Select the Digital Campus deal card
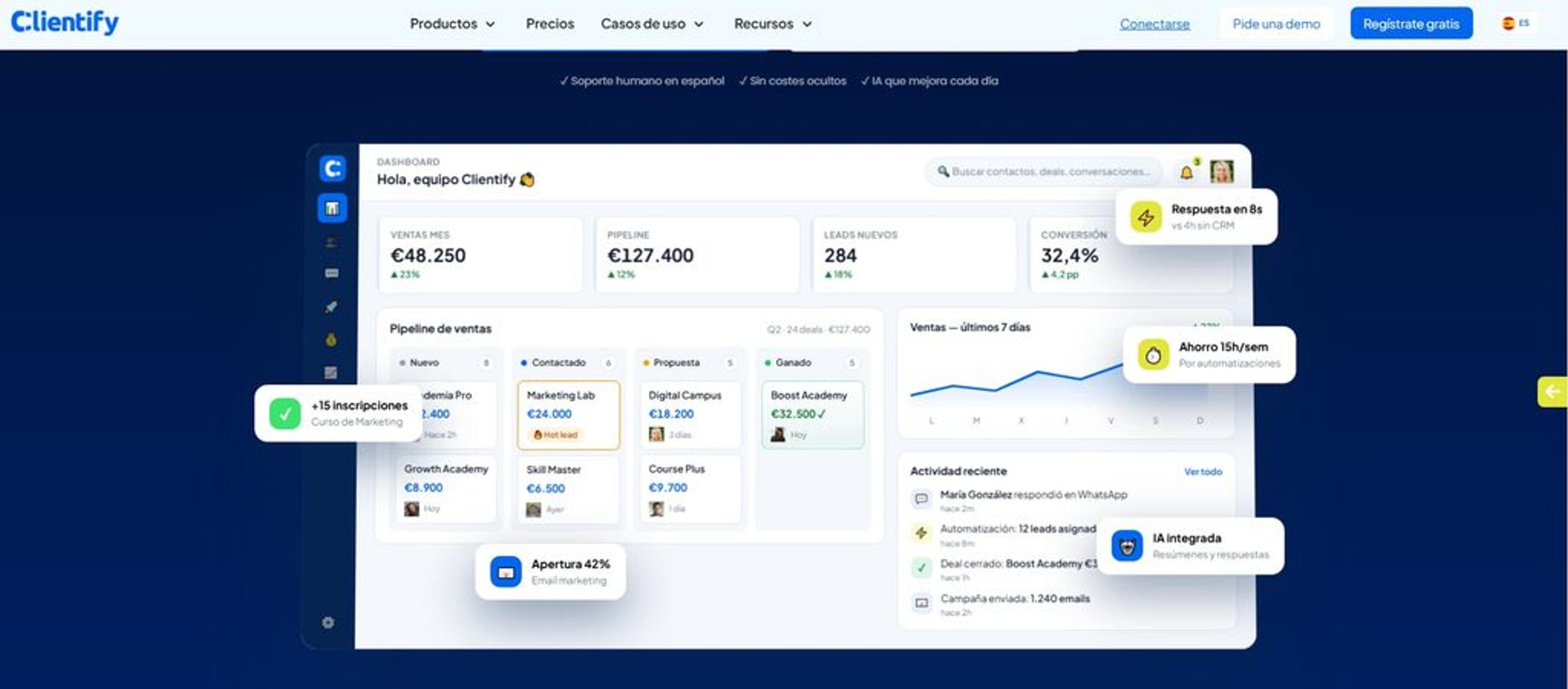 click(x=690, y=415)
